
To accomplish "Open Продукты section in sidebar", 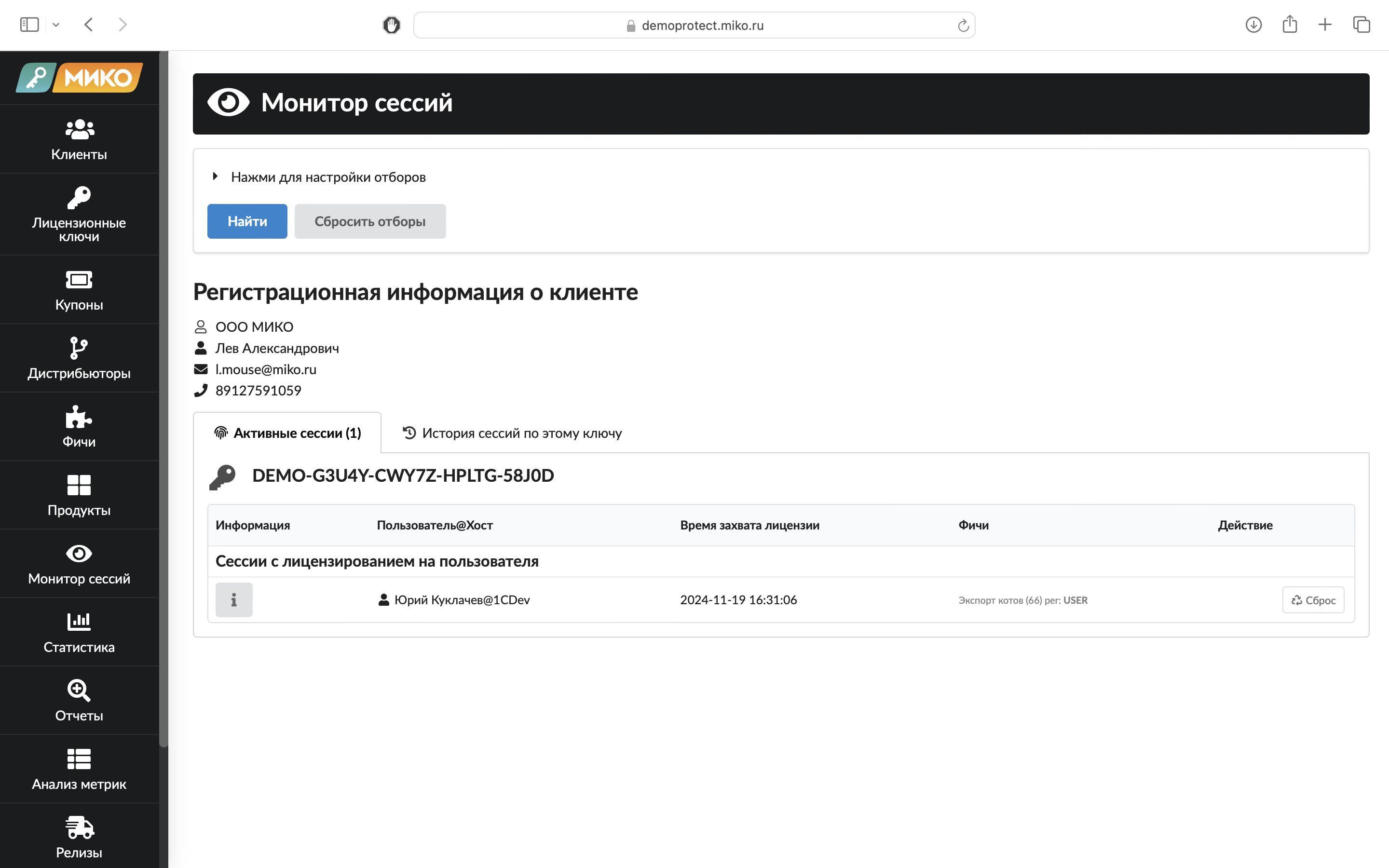I will click(x=79, y=495).
